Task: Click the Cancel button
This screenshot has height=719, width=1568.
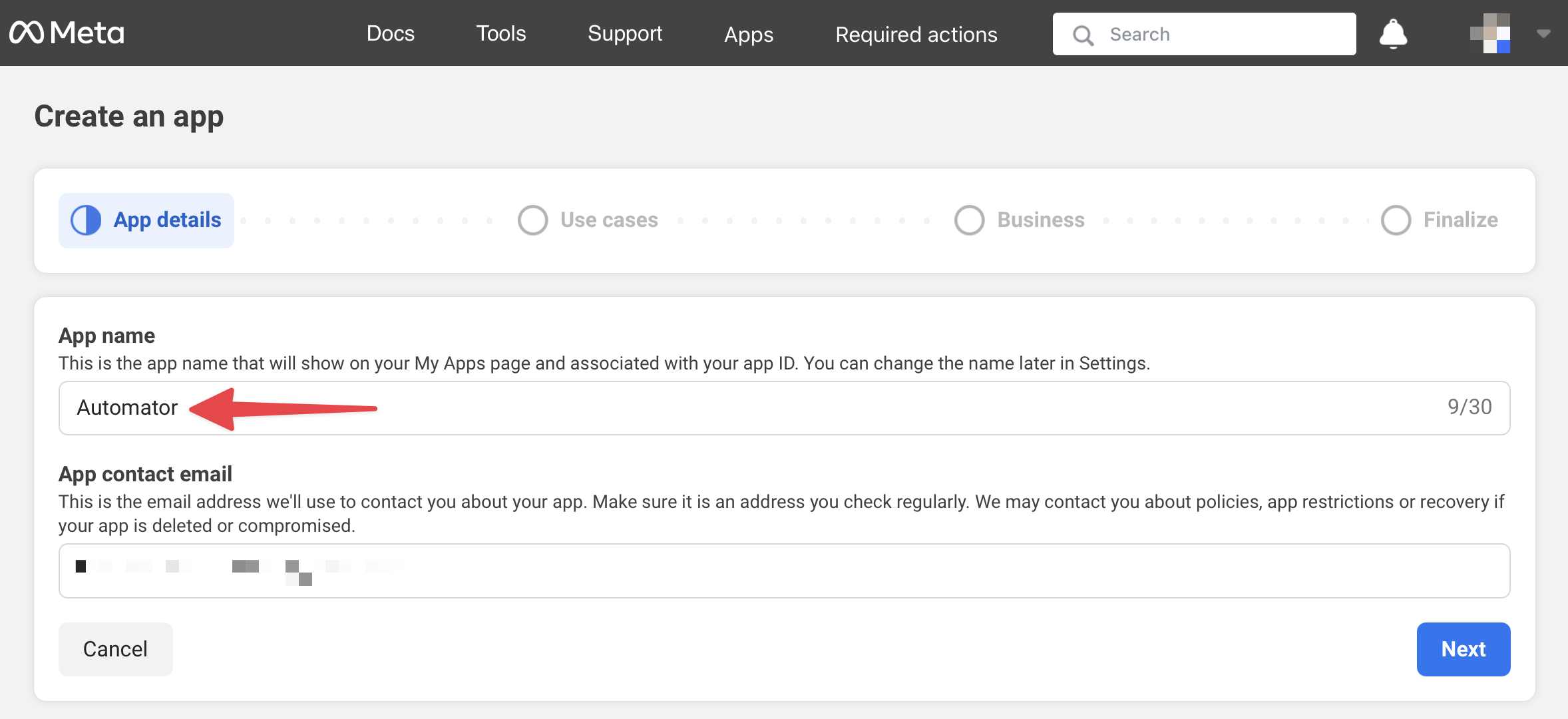Action: point(115,649)
